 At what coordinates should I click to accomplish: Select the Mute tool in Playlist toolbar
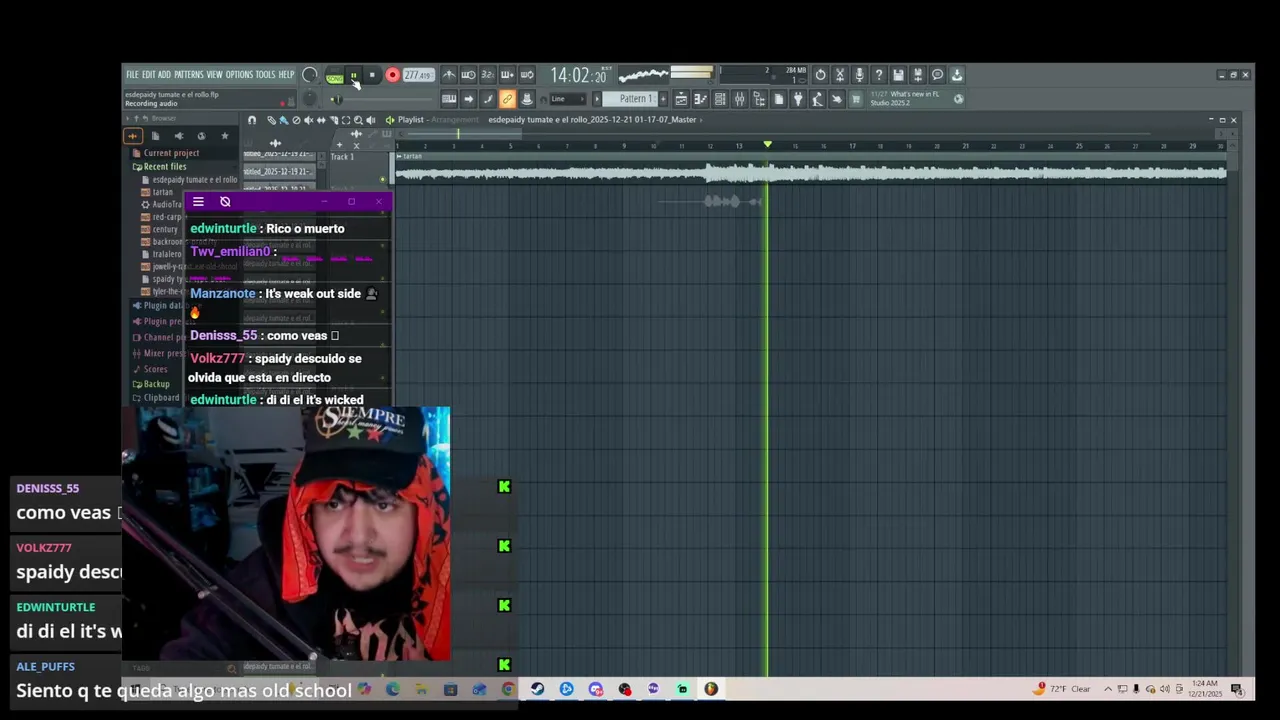tap(308, 120)
